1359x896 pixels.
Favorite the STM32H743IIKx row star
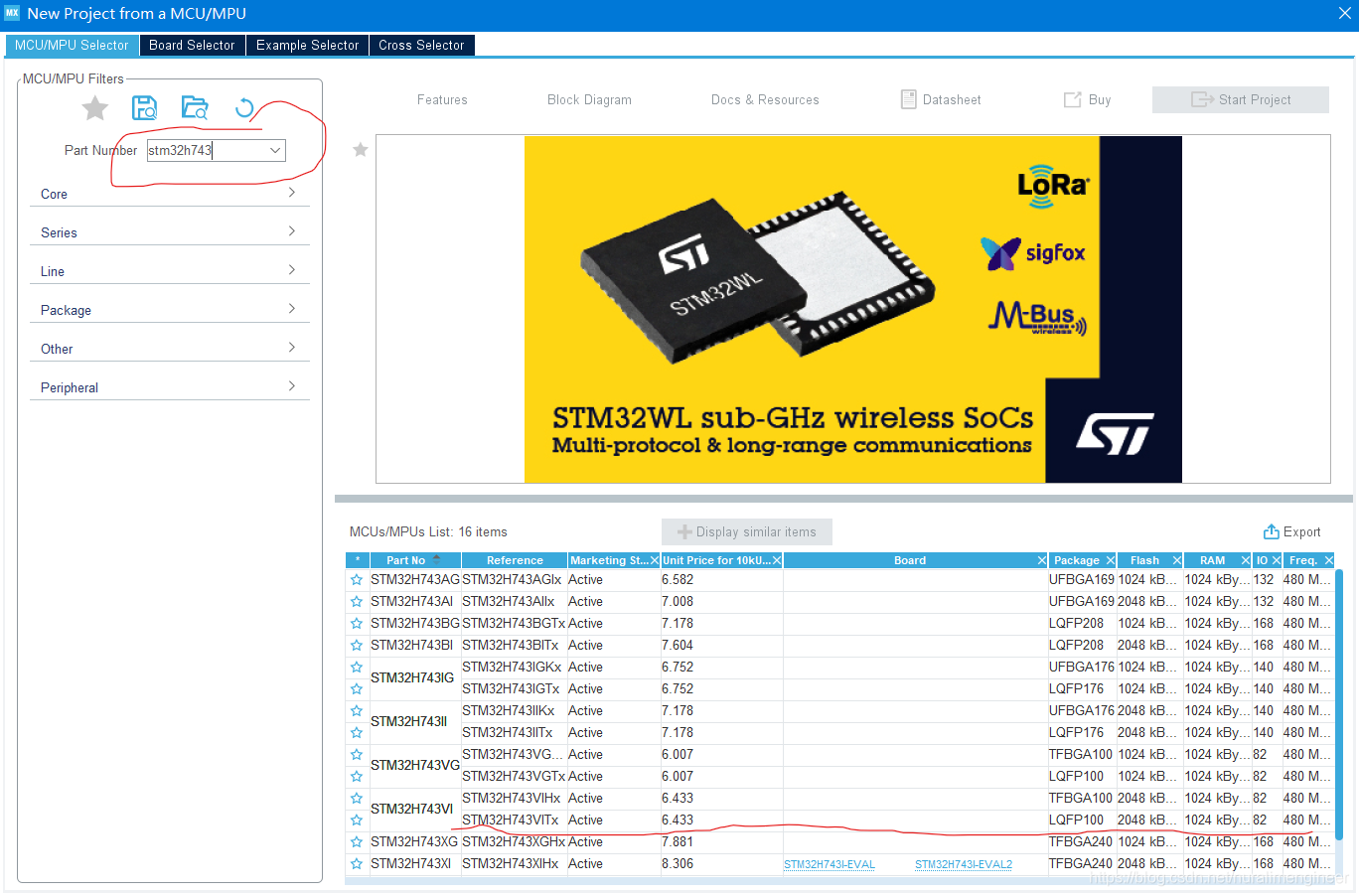(x=357, y=710)
